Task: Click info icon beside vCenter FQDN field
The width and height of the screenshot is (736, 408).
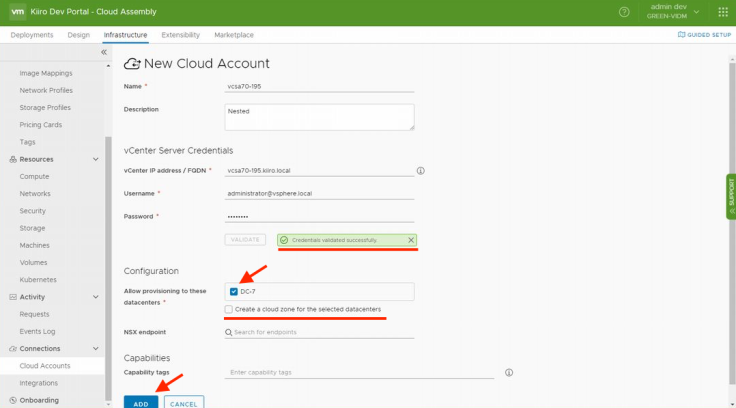Action: 421,171
